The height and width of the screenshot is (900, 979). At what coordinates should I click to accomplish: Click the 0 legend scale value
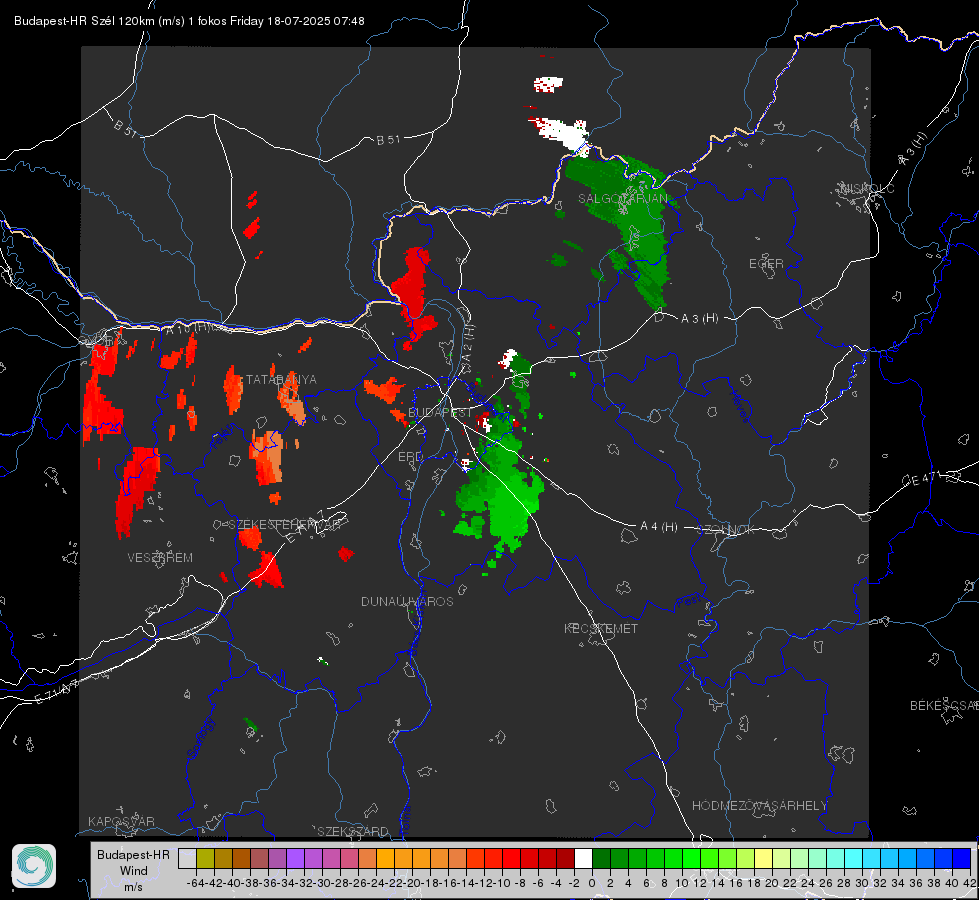coord(592,883)
